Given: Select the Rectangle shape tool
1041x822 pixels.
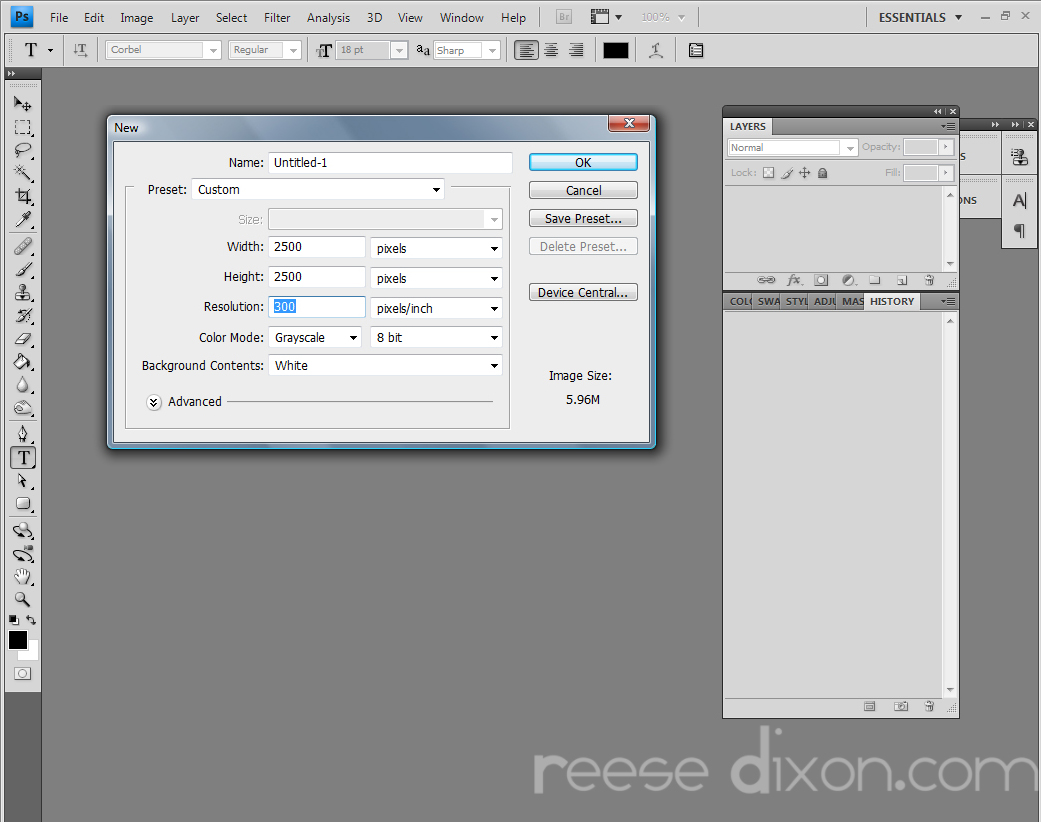Looking at the screenshot, I should [23, 503].
